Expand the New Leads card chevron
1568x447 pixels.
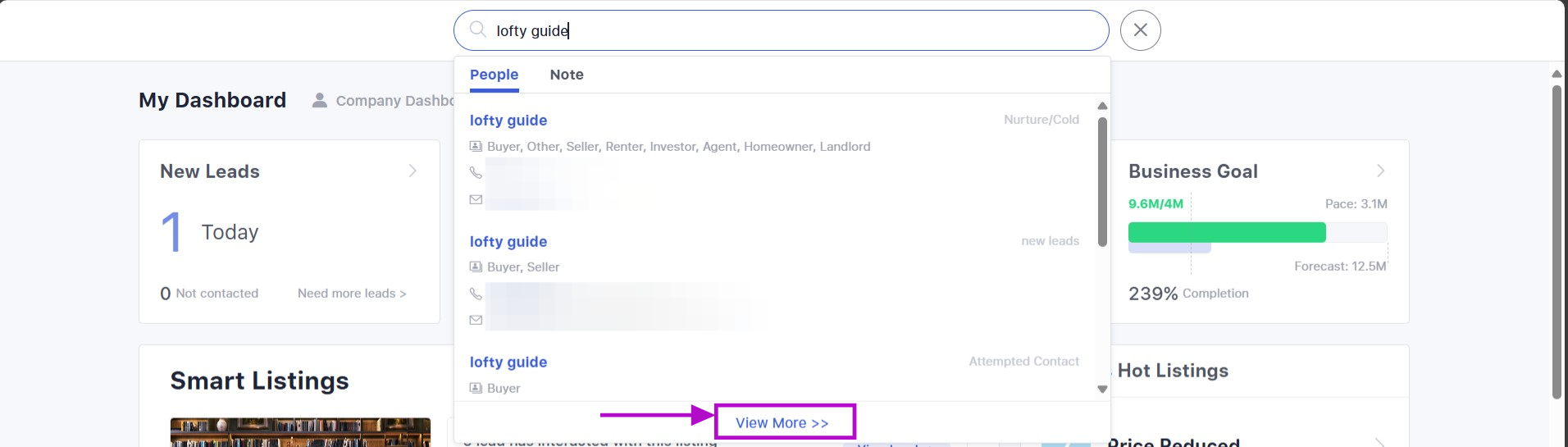413,171
